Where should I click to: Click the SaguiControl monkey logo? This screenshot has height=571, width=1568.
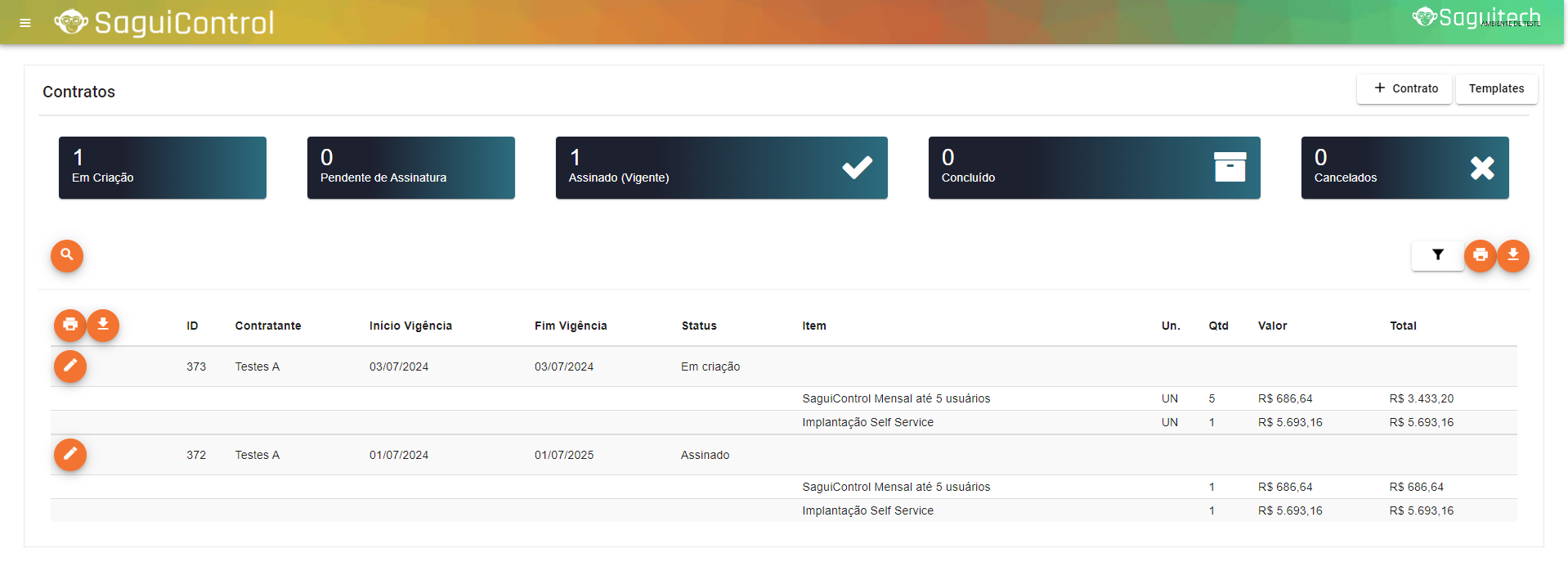[72, 22]
